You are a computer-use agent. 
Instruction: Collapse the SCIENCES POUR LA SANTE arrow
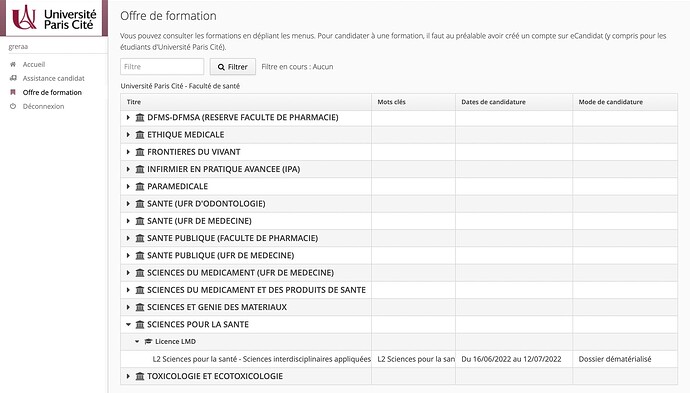point(128,324)
